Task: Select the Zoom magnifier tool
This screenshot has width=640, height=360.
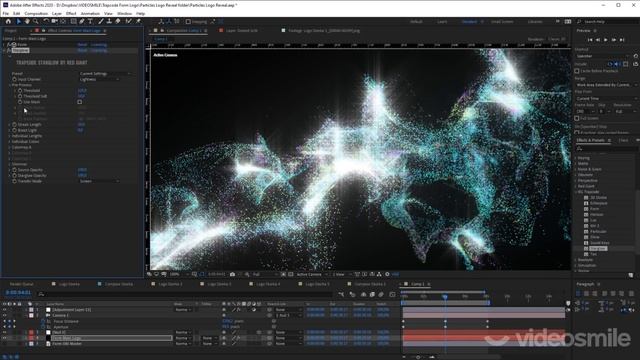Action: coord(36,21)
